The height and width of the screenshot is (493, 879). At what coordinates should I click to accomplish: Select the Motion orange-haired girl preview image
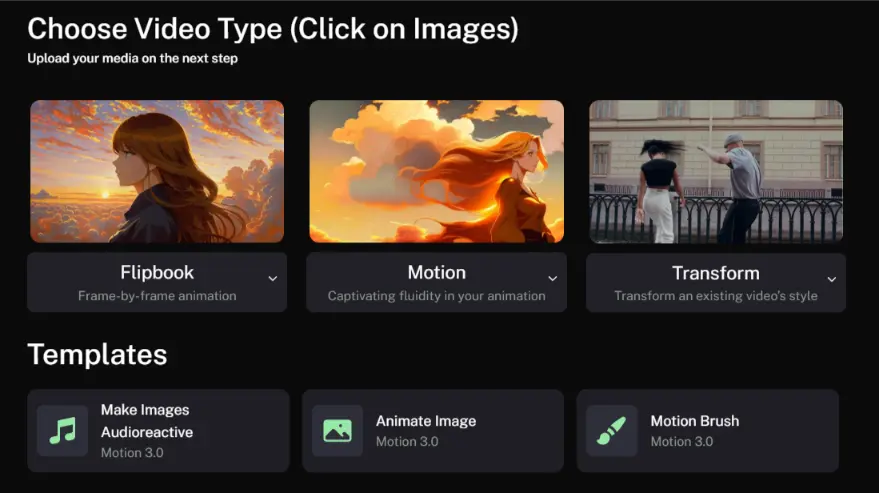(x=436, y=171)
